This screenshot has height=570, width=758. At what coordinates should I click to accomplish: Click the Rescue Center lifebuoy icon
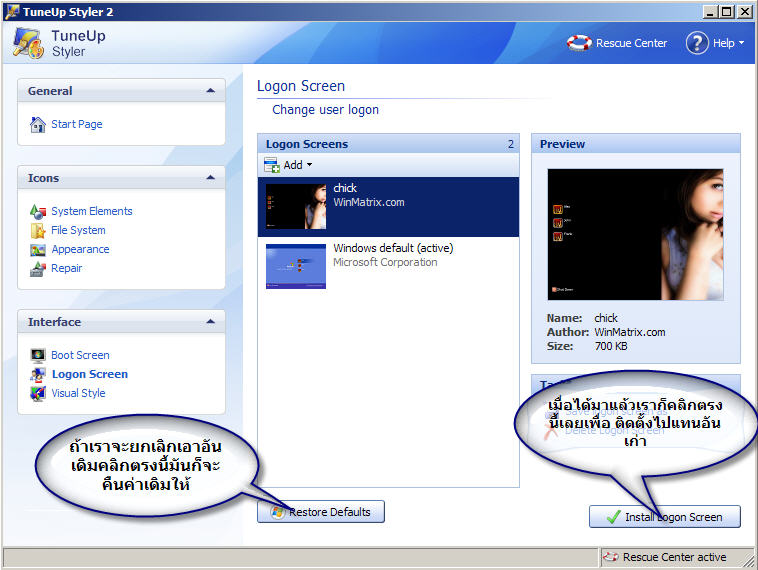[x=579, y=43]
